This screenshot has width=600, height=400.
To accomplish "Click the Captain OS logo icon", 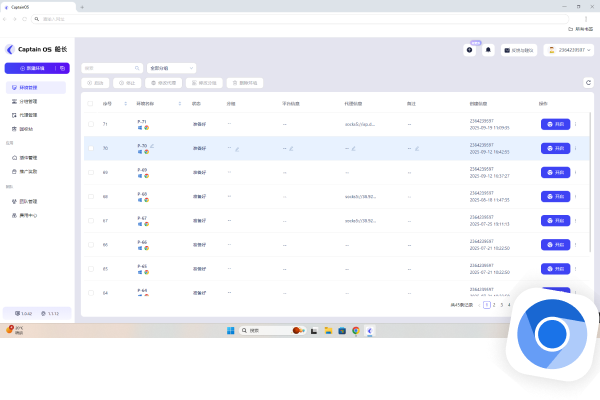I will 10,49.
